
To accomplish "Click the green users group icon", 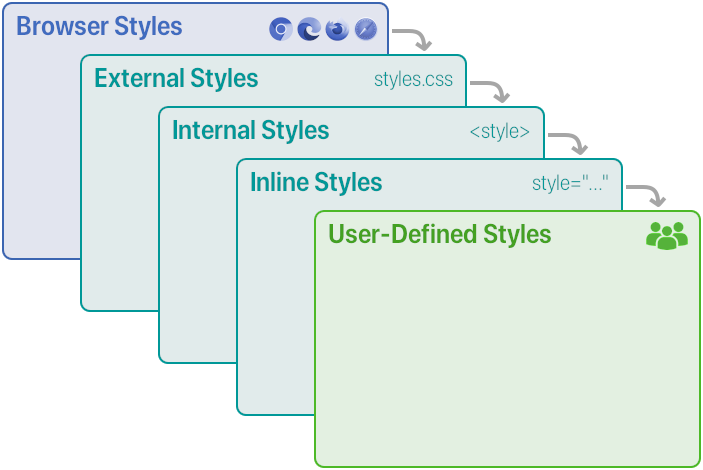I will click(667, 236).
